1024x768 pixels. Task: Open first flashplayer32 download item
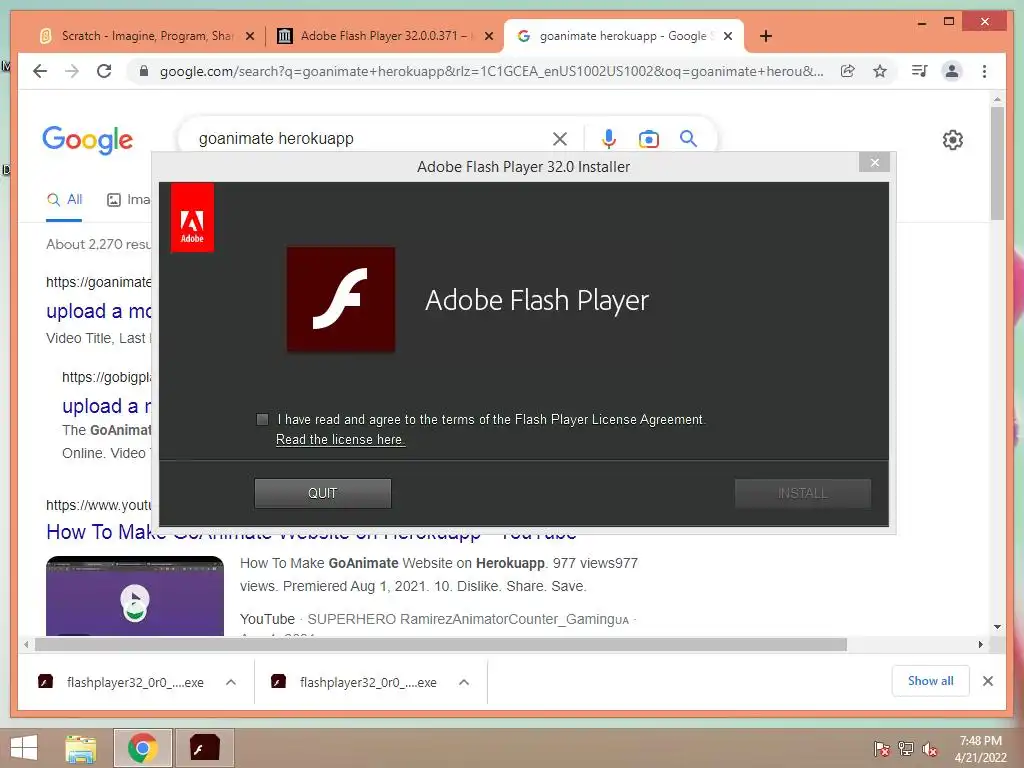pyautogui.click(x=121, y=682)
